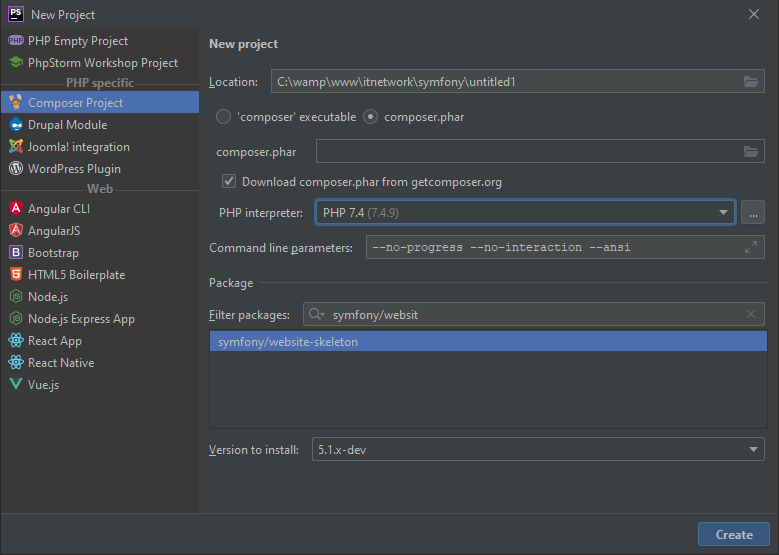Click the Node.js icon

point(16,297)
